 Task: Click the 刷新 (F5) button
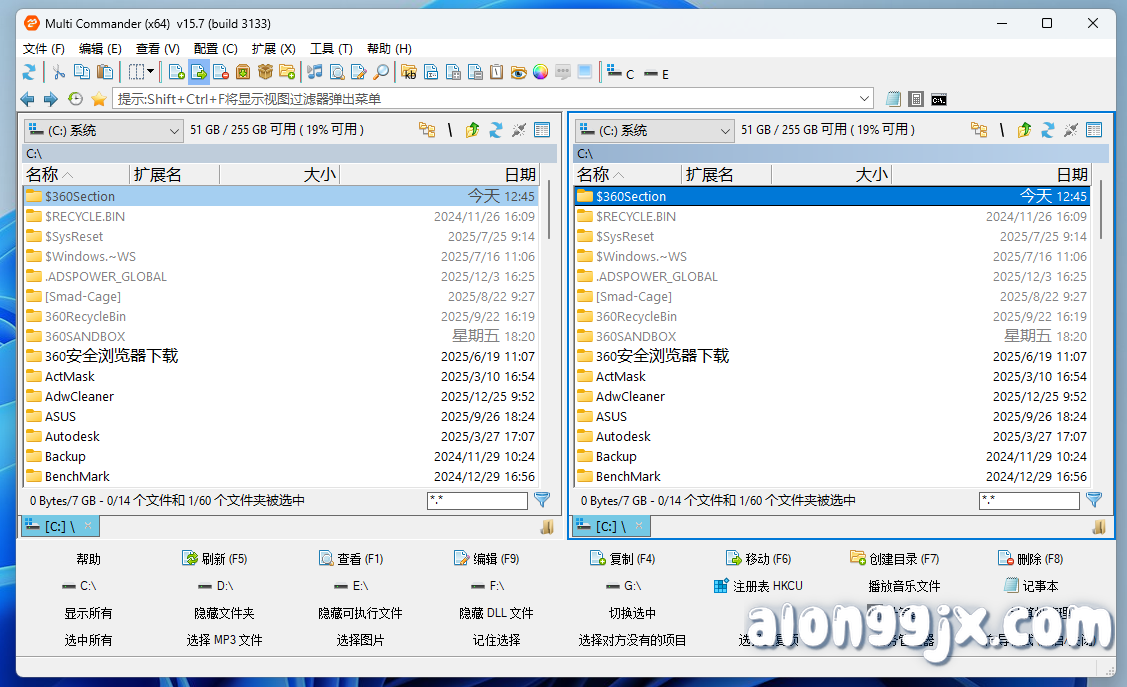point(216,559)
